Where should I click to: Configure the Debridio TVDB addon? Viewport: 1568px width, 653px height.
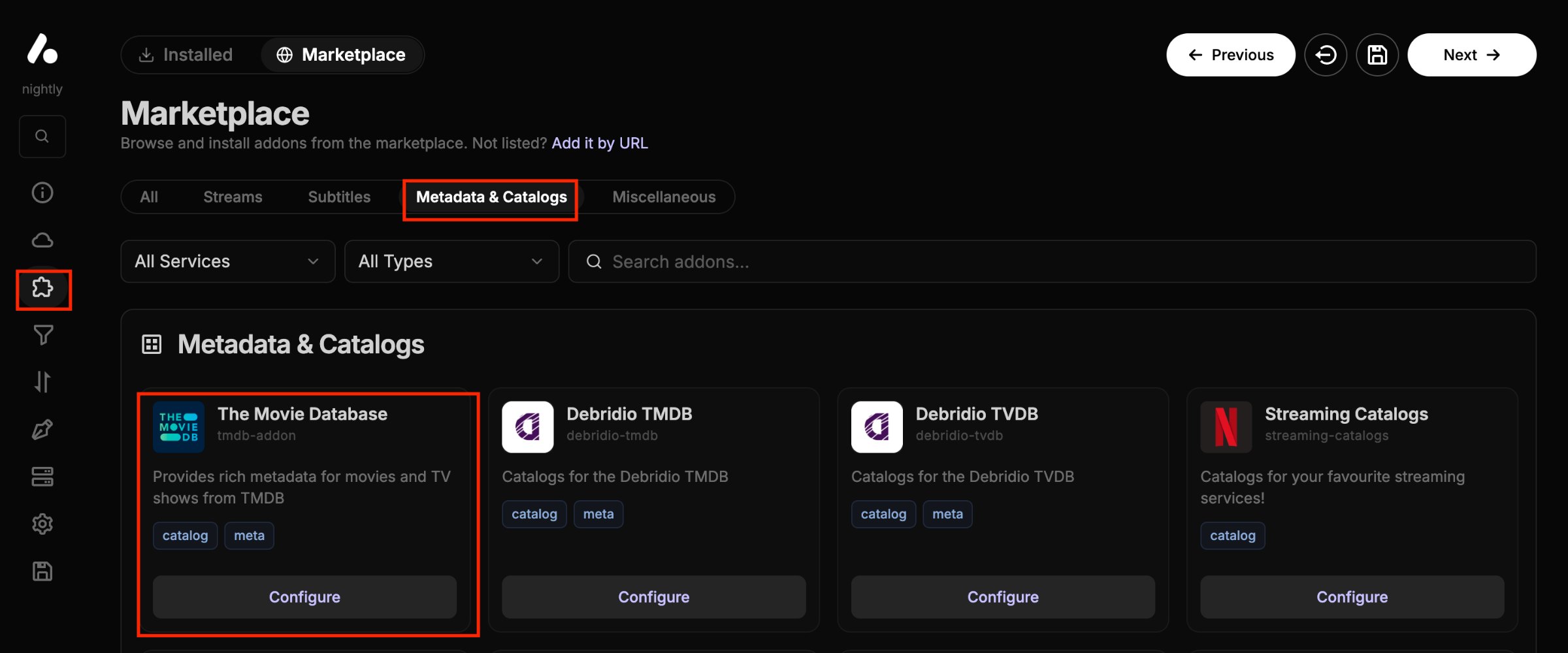(1003, 597)
